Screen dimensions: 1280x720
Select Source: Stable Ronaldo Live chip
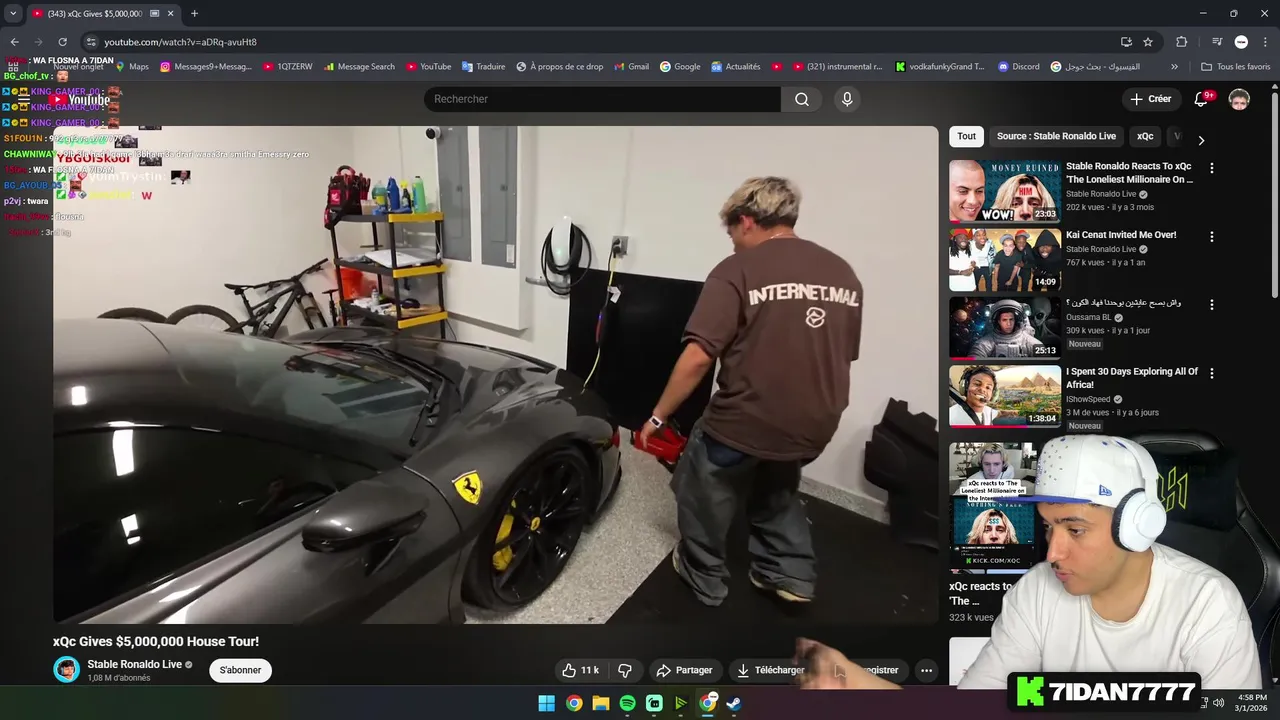(1056, 136)
